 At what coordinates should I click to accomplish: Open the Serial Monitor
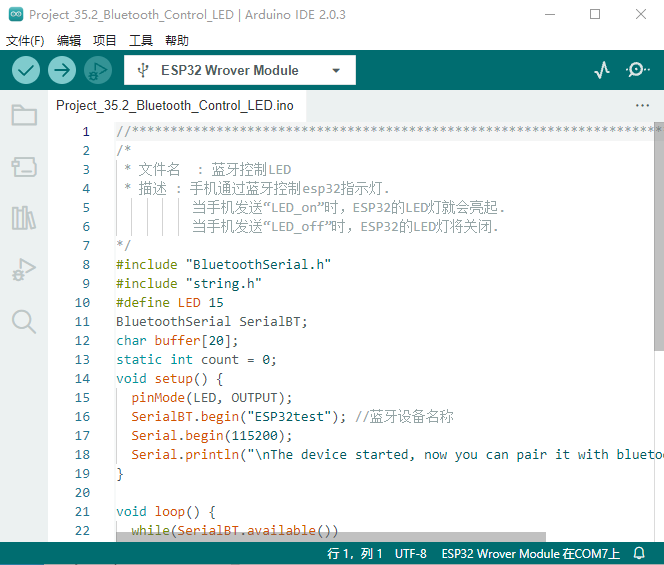(637, 70)
